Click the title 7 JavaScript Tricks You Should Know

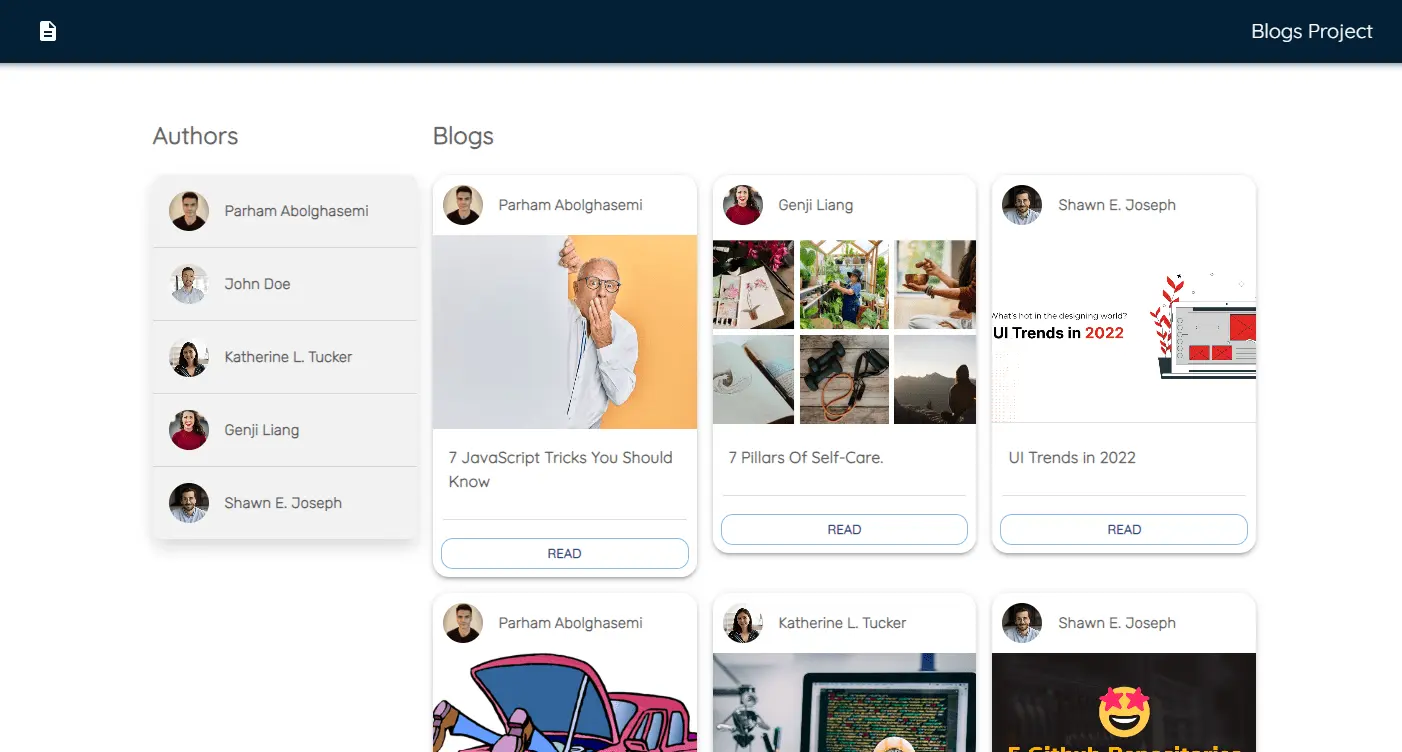(x=560, y=469)
